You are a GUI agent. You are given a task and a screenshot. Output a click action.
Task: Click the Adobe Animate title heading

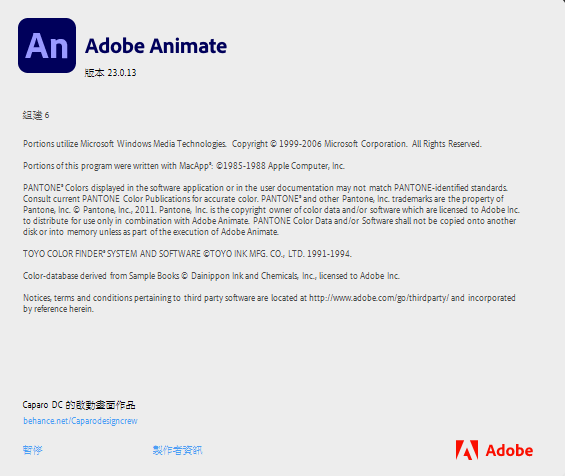point(156,46)
